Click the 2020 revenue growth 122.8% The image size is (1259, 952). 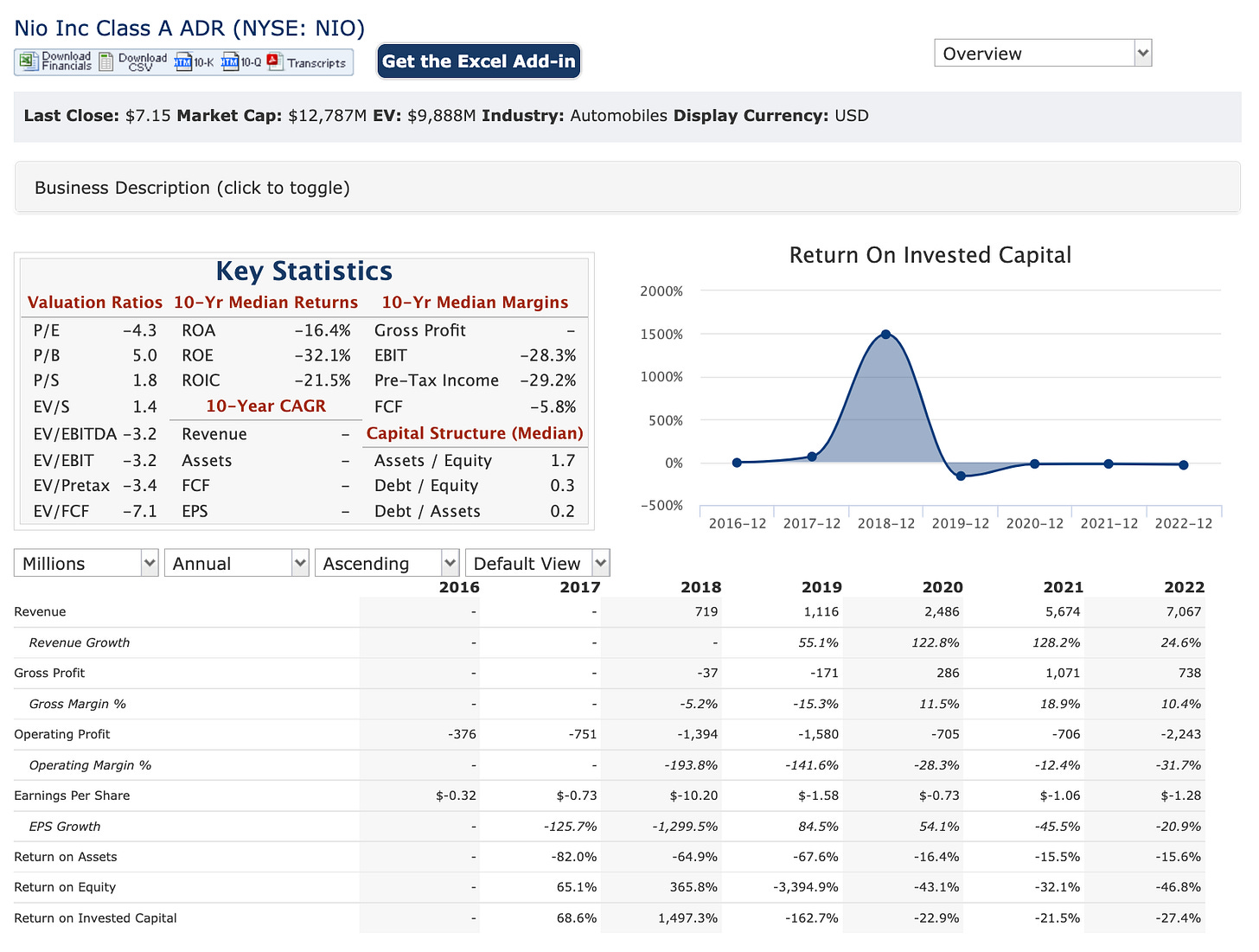point(936,642)
